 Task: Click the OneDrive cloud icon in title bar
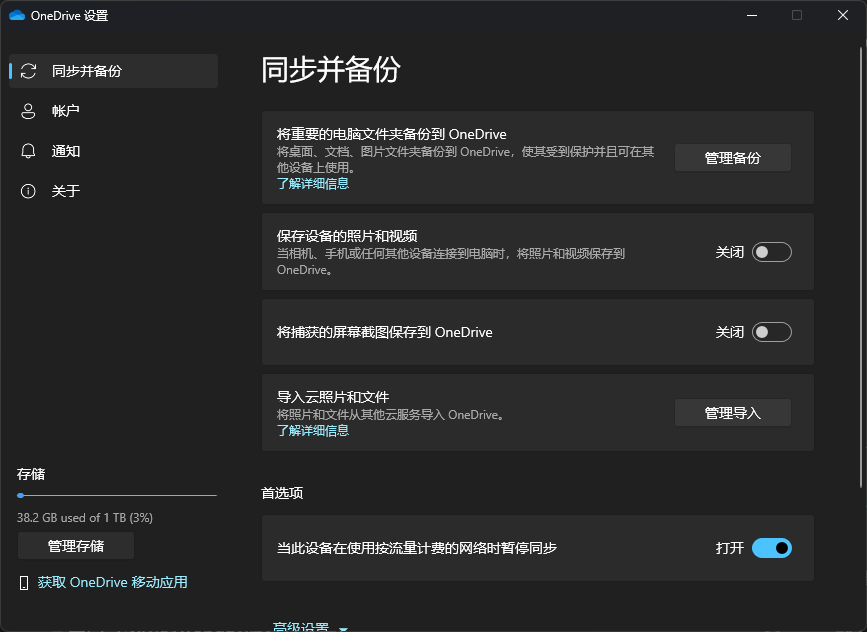tap(17, 15)
